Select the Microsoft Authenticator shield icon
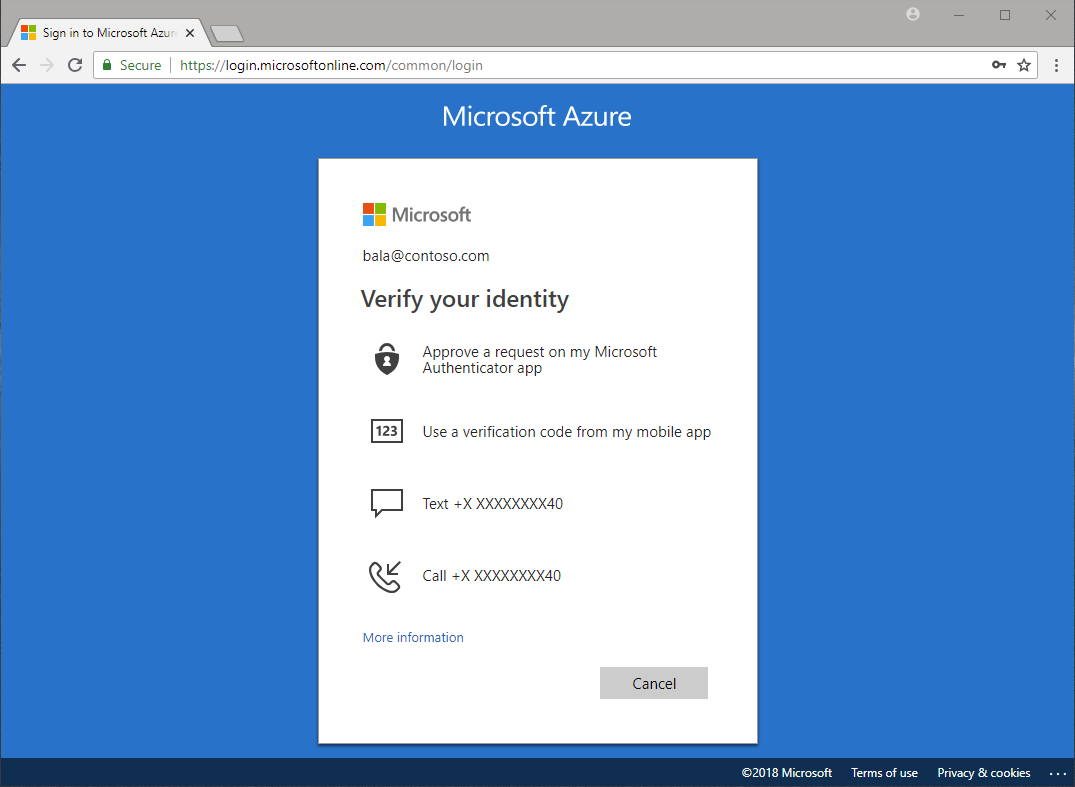 386,359
